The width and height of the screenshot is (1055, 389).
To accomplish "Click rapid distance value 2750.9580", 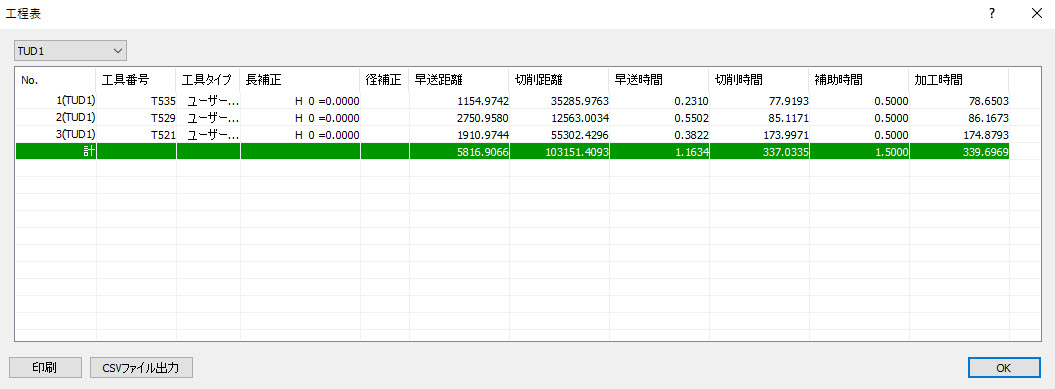I will 482,118.
